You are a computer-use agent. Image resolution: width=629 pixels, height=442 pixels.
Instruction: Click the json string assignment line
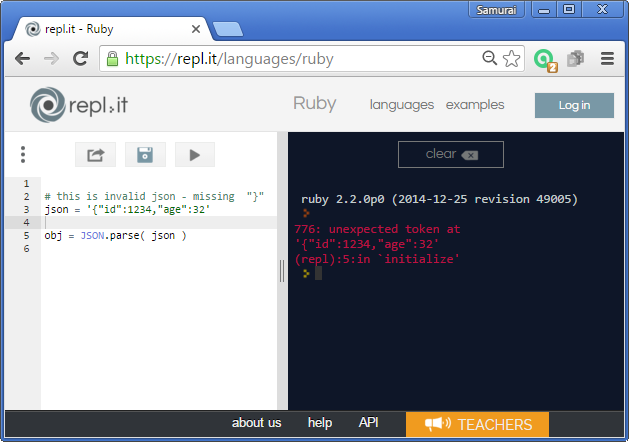tap(127, 210)
